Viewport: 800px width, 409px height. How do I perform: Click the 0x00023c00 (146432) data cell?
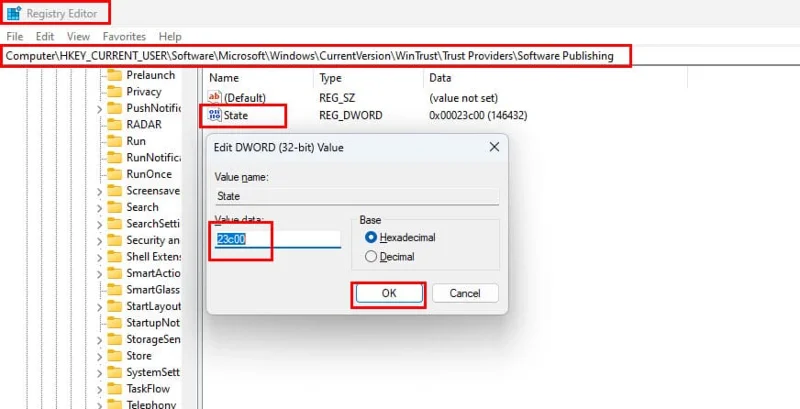(478, 116)
